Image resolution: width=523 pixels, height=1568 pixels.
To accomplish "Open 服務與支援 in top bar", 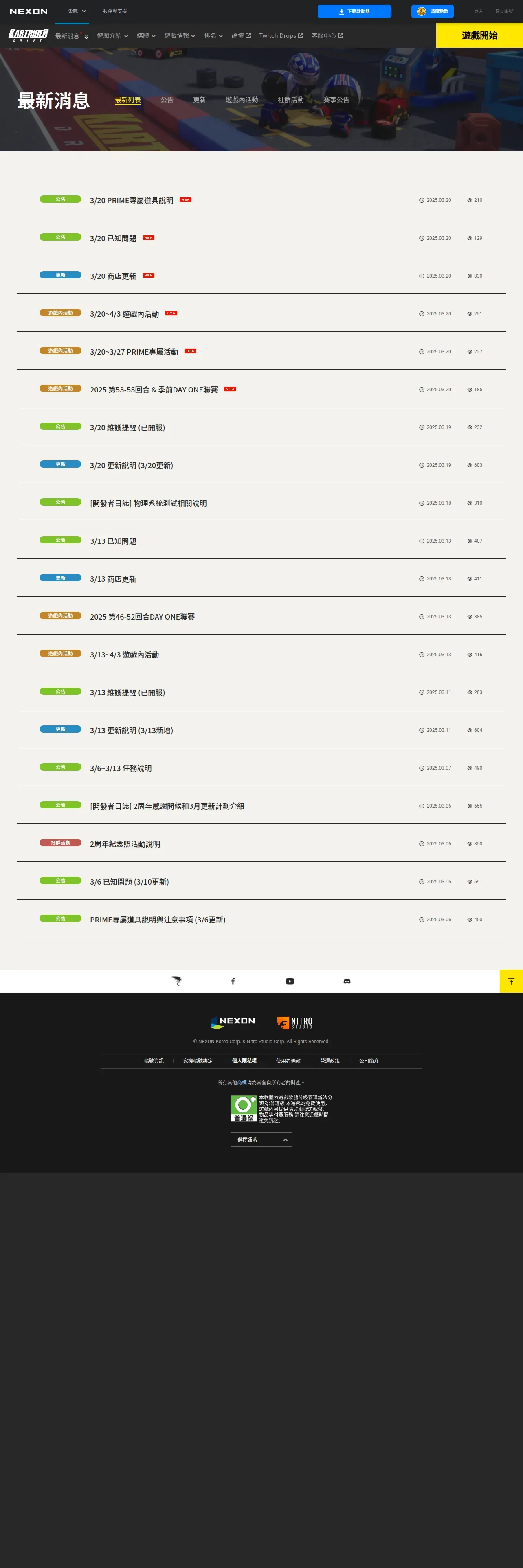I will (114, 11).
